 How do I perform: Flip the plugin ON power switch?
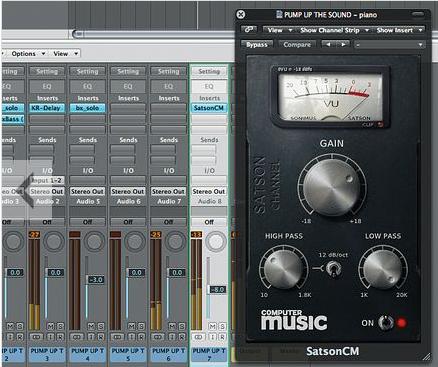click(x=385, y=323)
